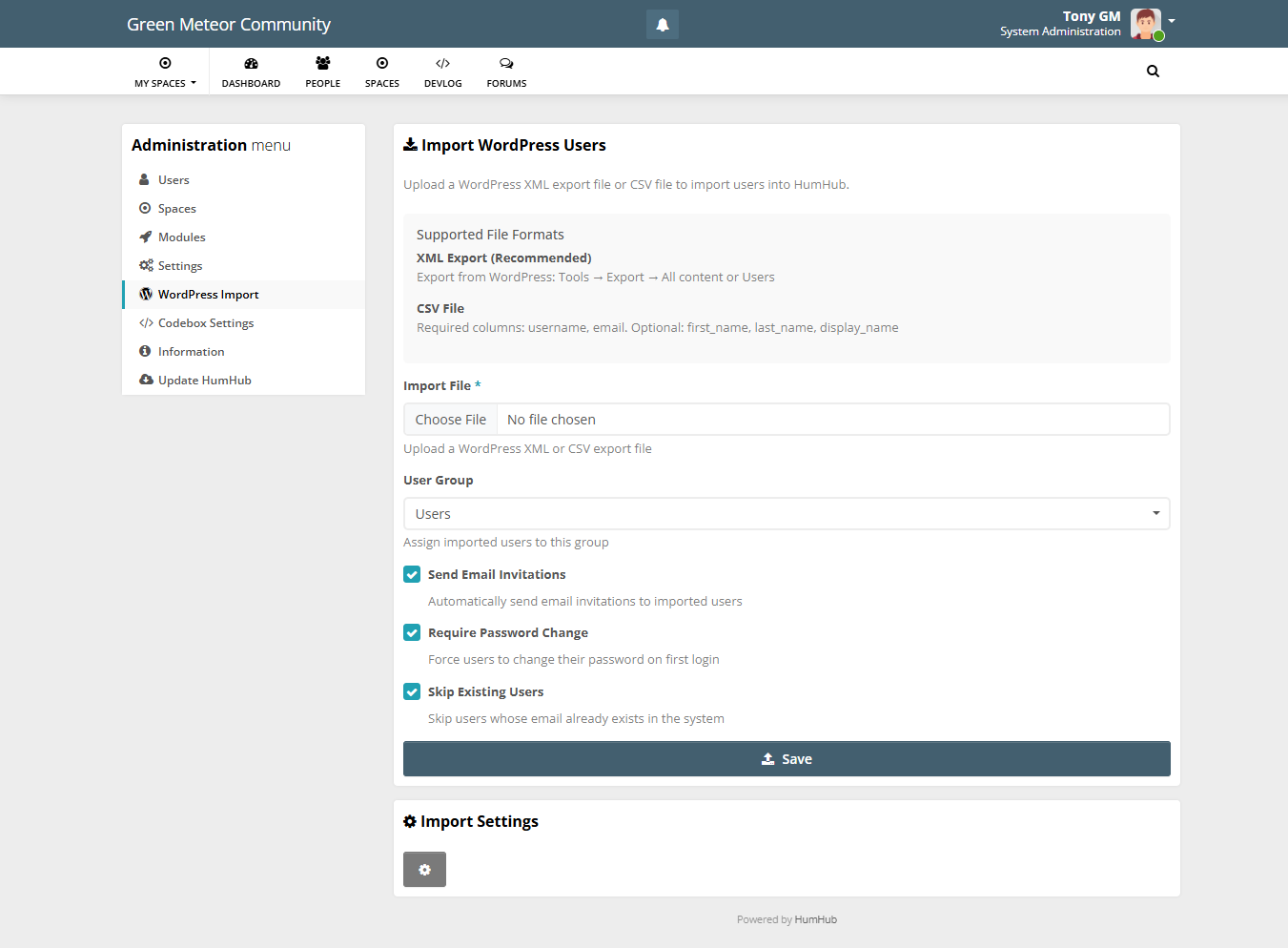Image resolution: width=1288 pixels, height=948 pixels.
Task: Click the Devlog code icon
Action: pyautogui.click(x=443, y=64)
